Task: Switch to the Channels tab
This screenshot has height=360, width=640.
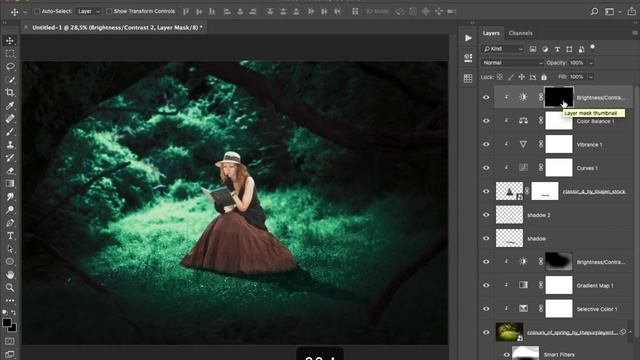Action: (x=520, y=33)
